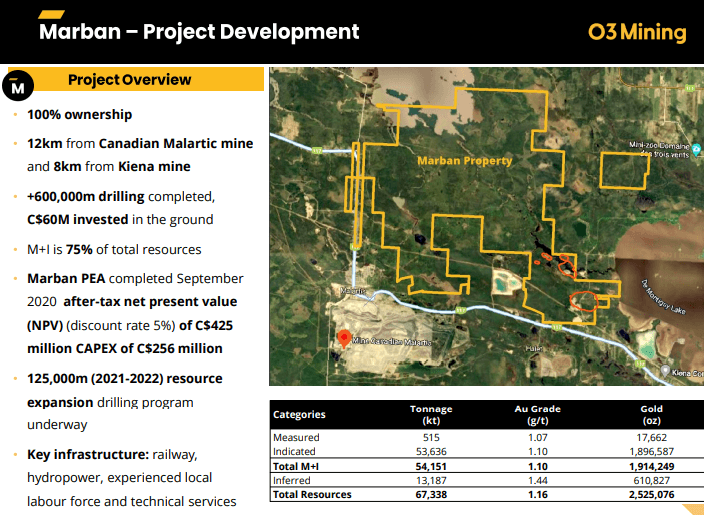
Task: Click the Tonnage (kt) column header
Action: click(x=431, y=415)
